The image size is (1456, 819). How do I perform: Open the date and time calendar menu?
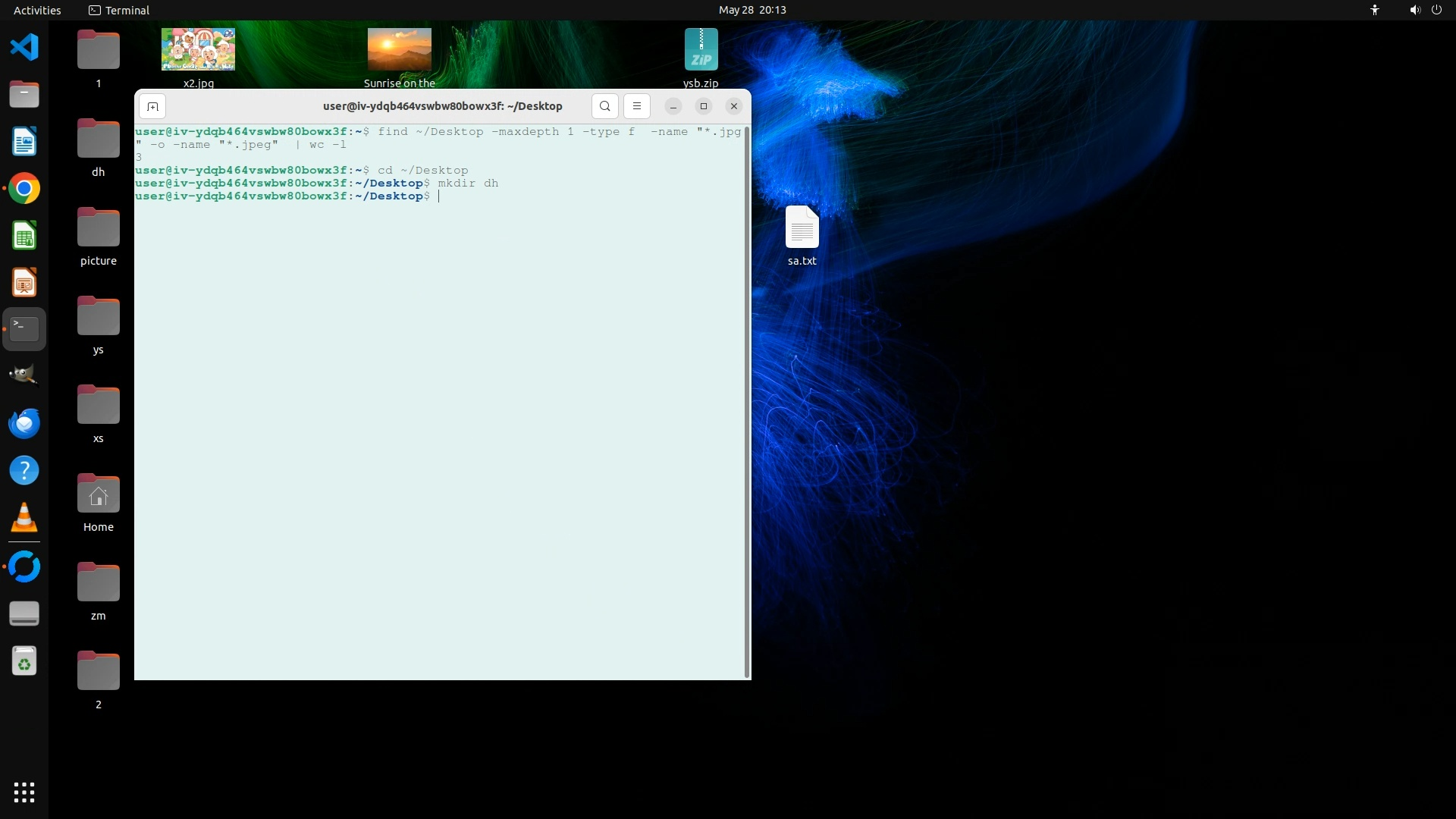(x=752, y=10)
